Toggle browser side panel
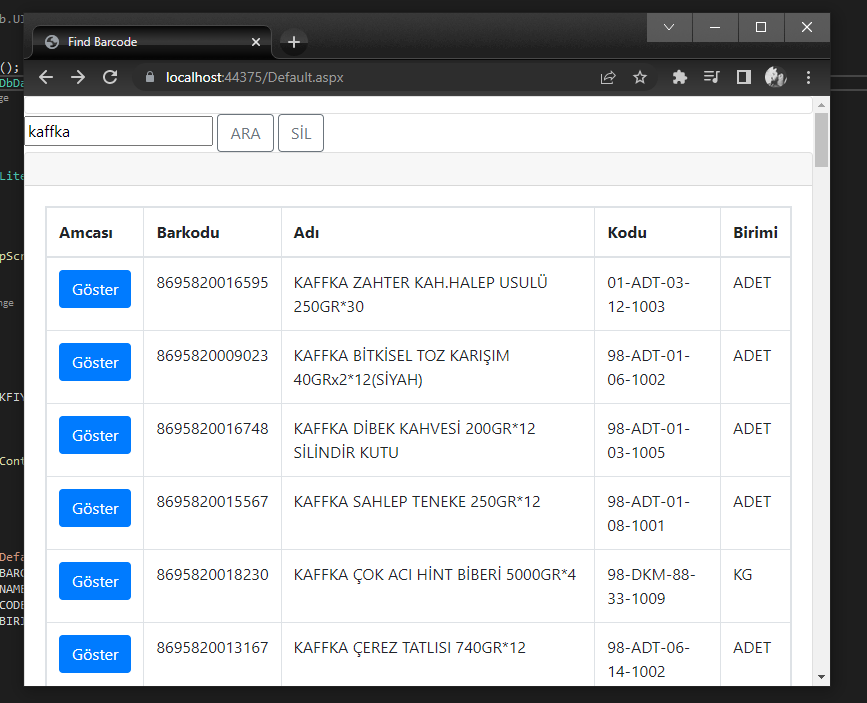Image resolution: width=867 pixels, height=703 pixels. 744,77
